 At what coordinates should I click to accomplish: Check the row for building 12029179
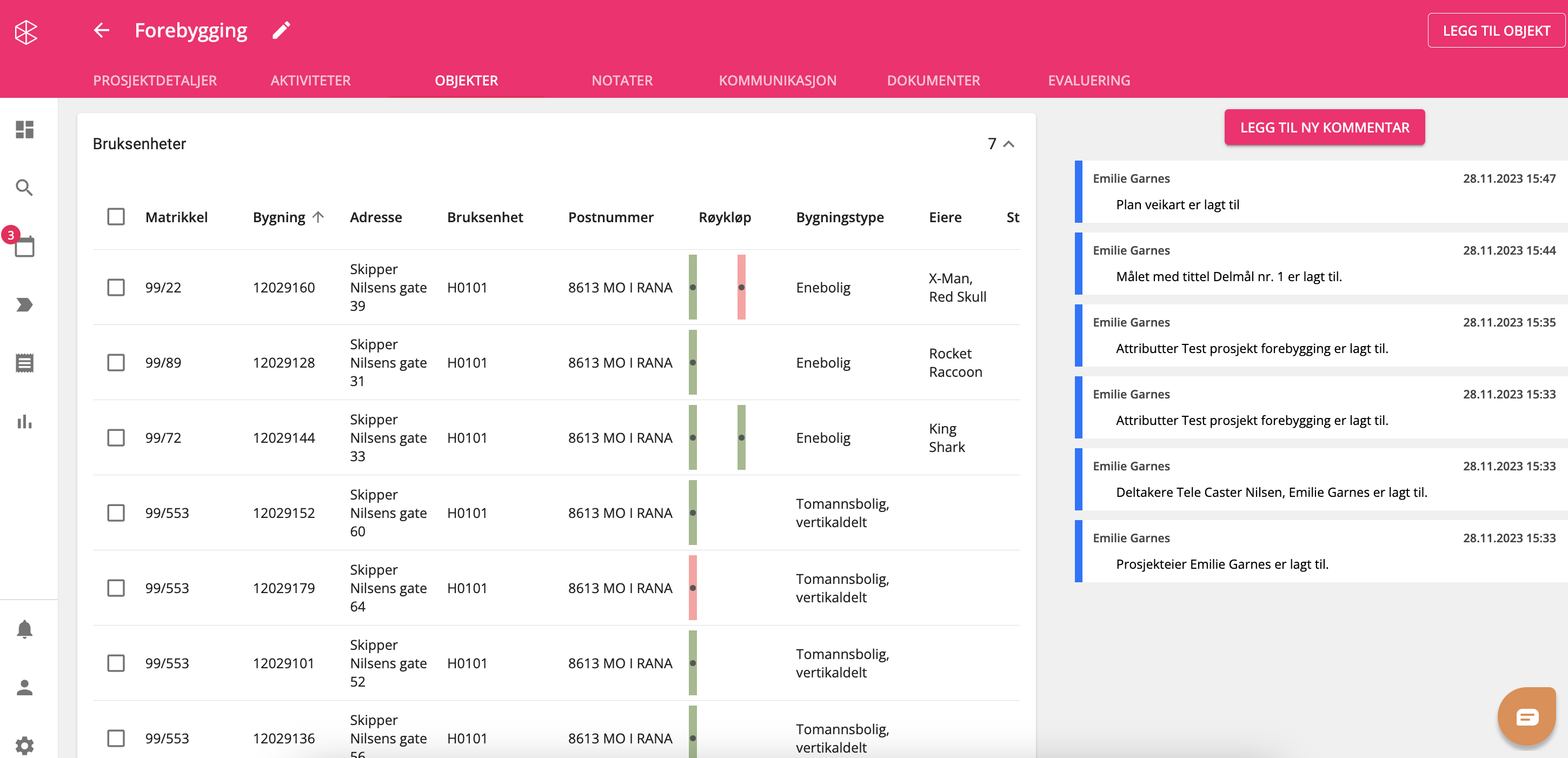tap(116, 588)
